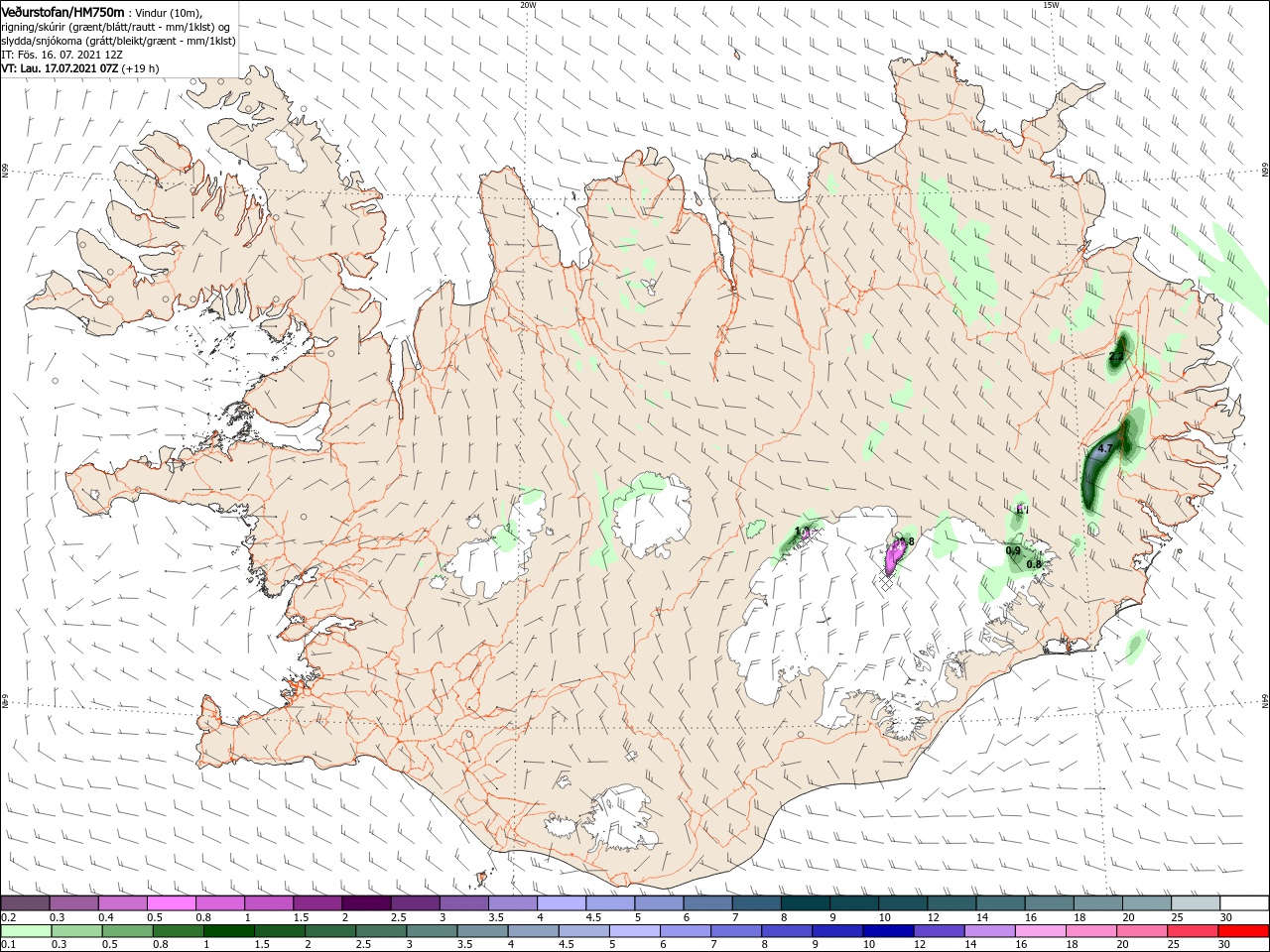Image resolution: width=1270 pixels, height=952 pixels.
Task: Click the 1.7 precipitation value on map
Action: [803, 532]
